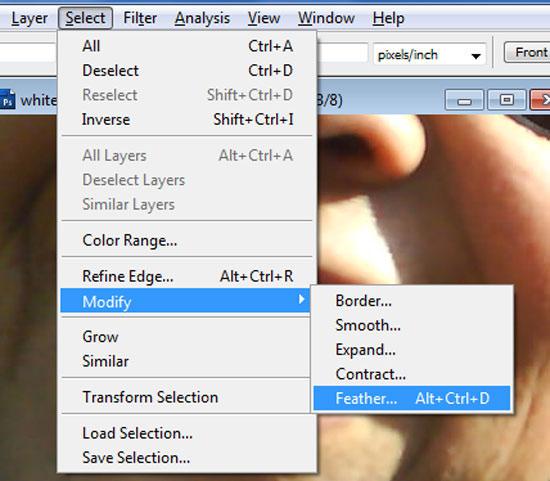550x481 pixels.
Task: Click the resolution input field
Action: click(x=342, y=54)
